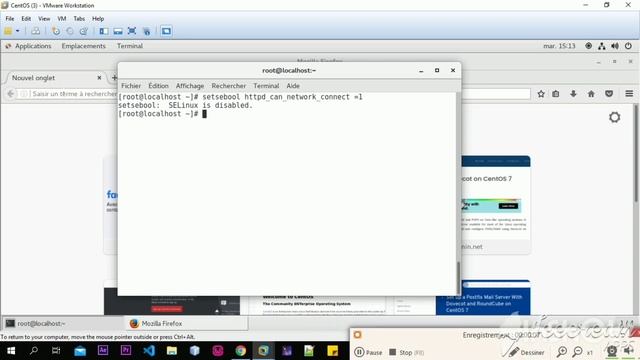
Task: Click Send Ctrl+Alt+Del toolbar icon
Action: point(36,31)
